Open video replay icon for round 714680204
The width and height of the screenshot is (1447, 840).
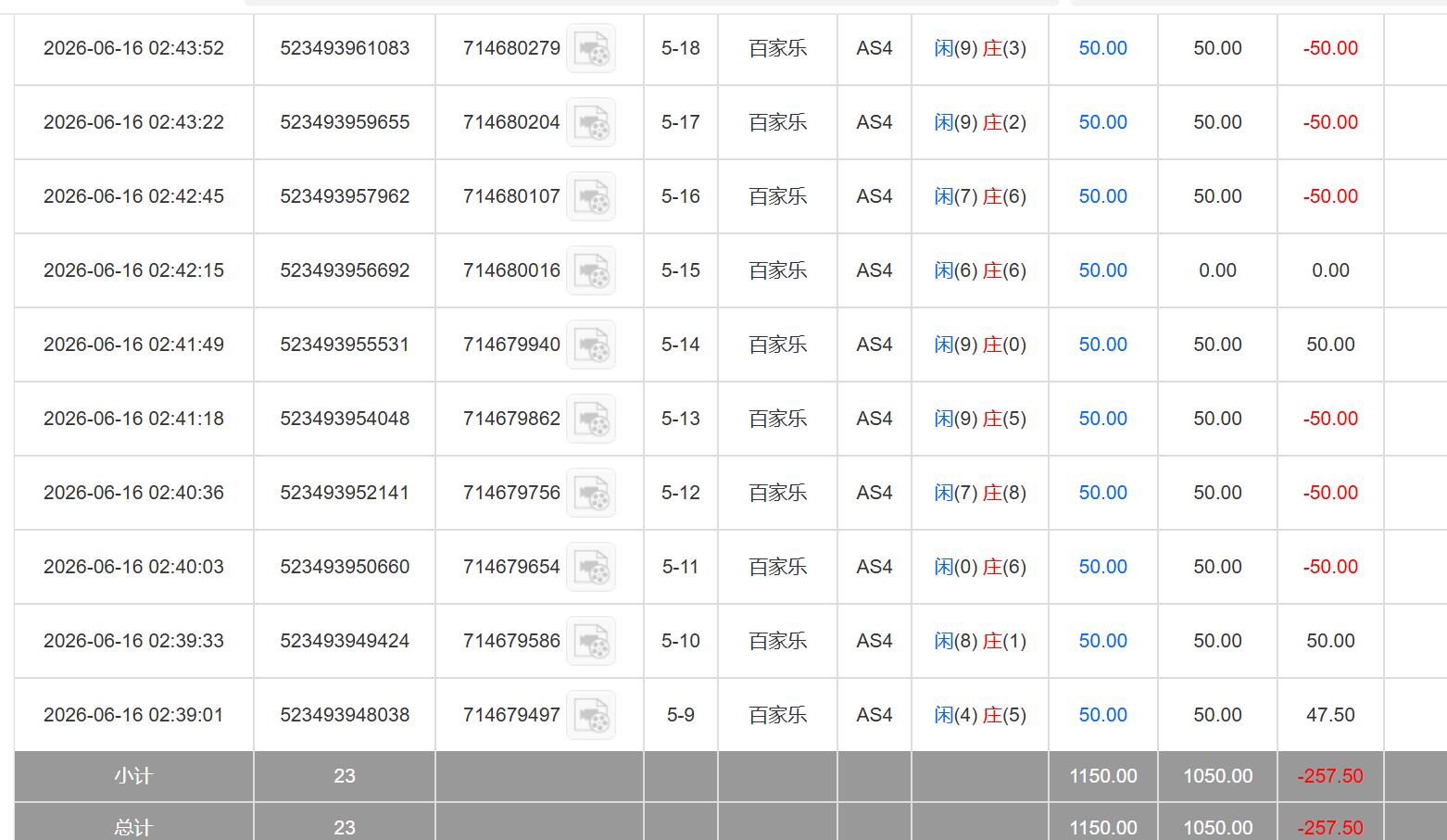pyautogui.click(x=591, y=122)
